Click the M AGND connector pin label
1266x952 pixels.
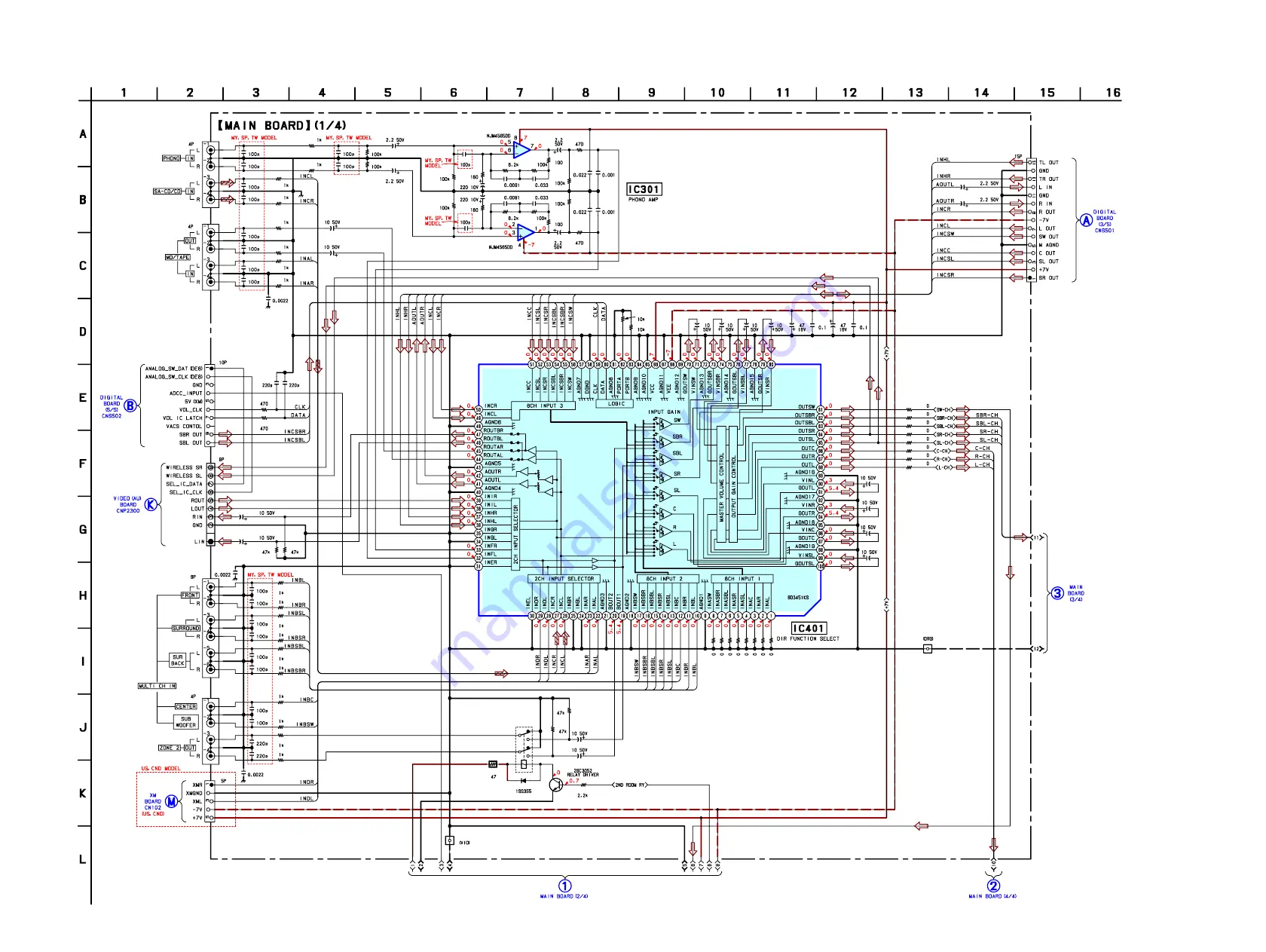click(1049, 245)
